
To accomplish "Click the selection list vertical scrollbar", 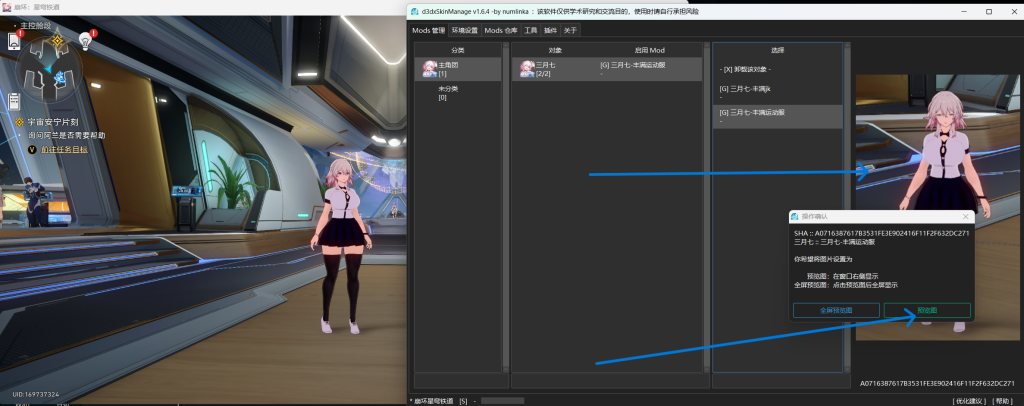I will click(848, 208).
